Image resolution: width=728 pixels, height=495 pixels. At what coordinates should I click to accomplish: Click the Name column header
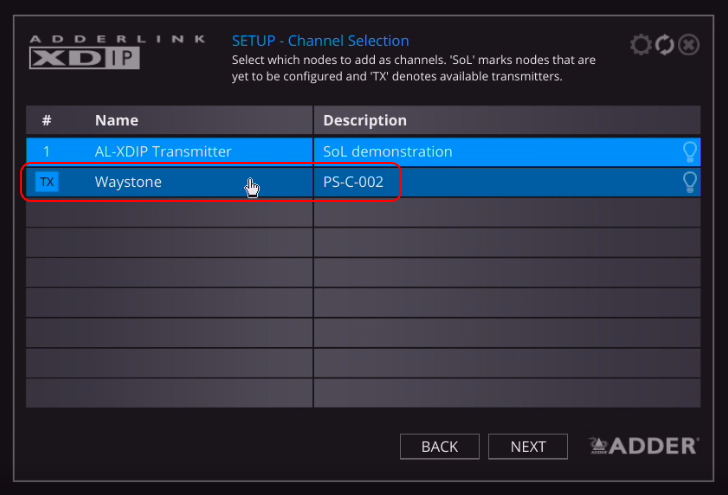click(x=116, y=120)
